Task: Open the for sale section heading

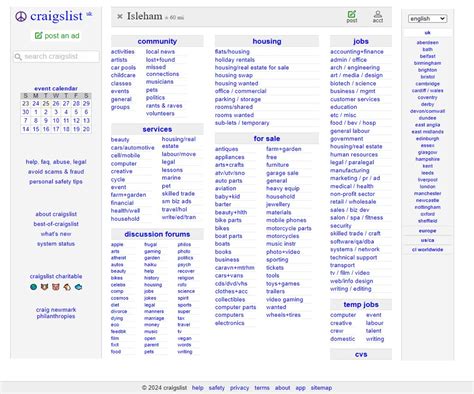Action: click(267, 139)
